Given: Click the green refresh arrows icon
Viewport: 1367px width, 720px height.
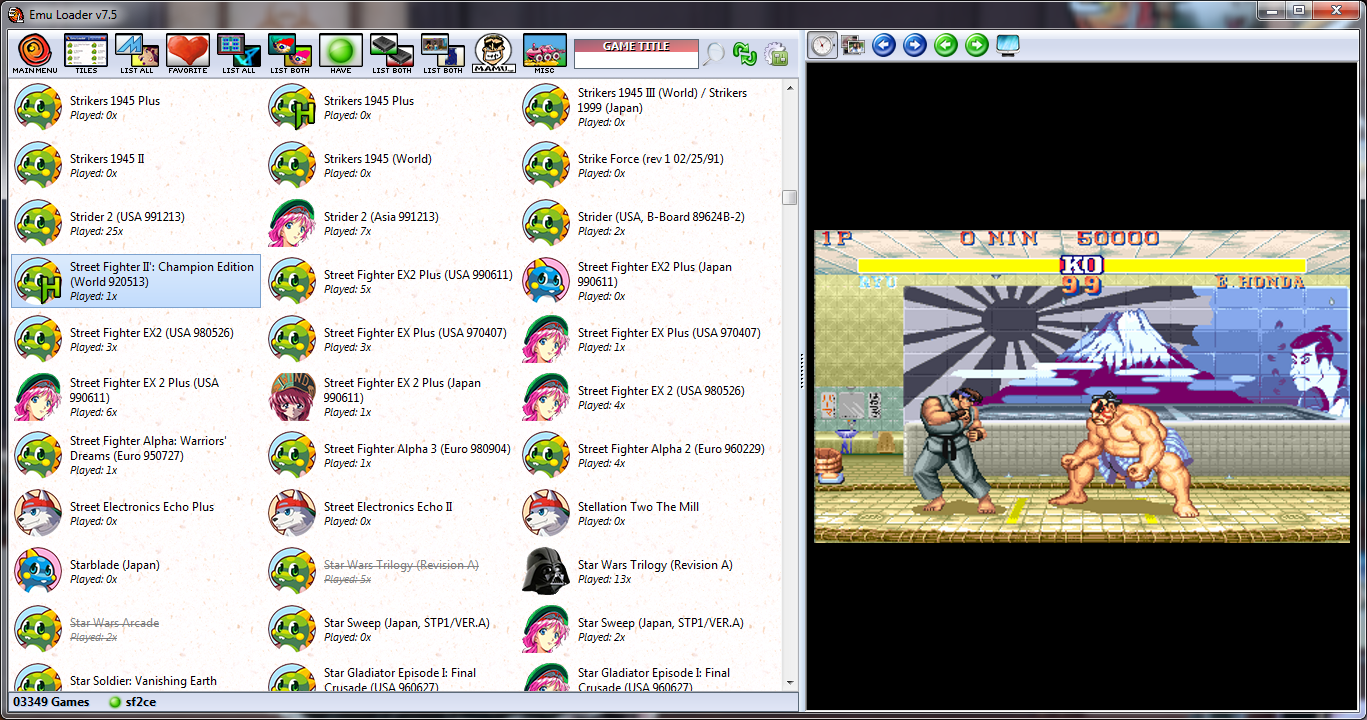Looking at the screenshot, I should point(744,54).
